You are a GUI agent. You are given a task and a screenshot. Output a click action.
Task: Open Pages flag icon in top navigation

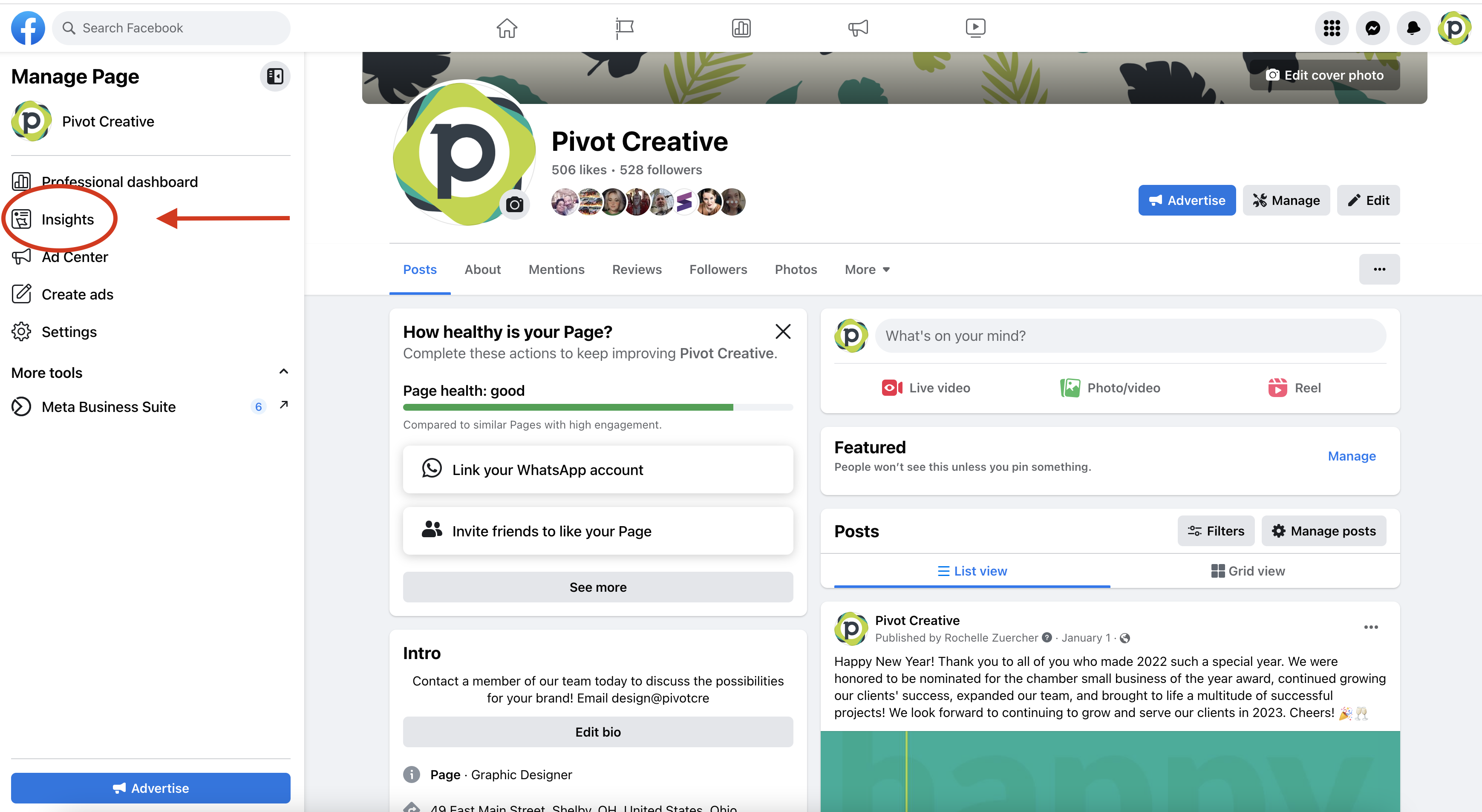[624, 28]
